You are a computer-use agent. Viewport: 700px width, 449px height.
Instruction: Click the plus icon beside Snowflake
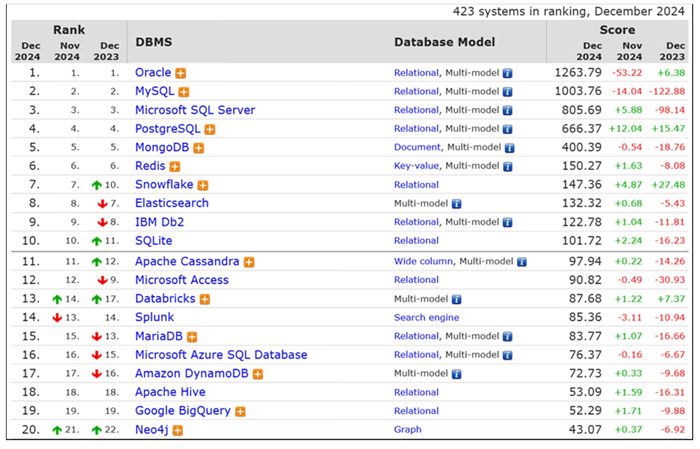click(203, 185)
